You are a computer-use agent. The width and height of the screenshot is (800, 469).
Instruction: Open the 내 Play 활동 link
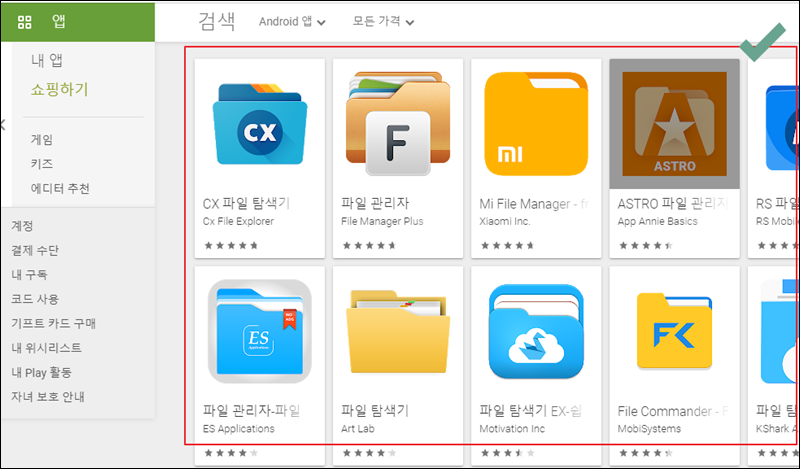click(x=41, y=373)
